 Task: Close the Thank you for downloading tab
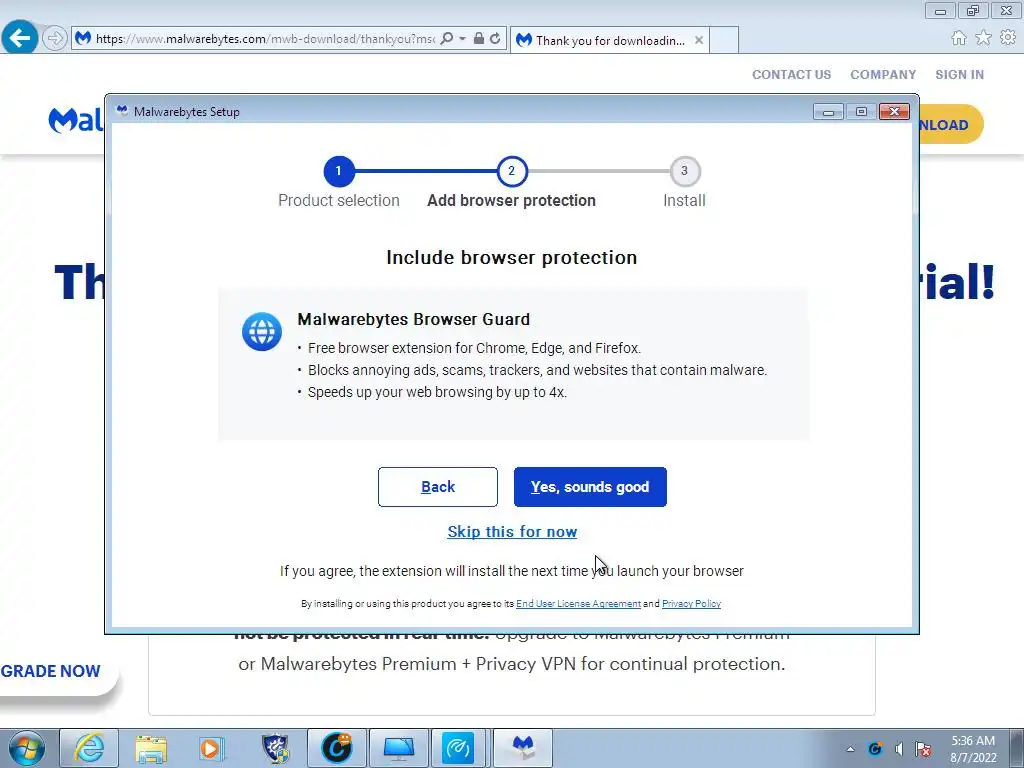[x=699, y=40]
